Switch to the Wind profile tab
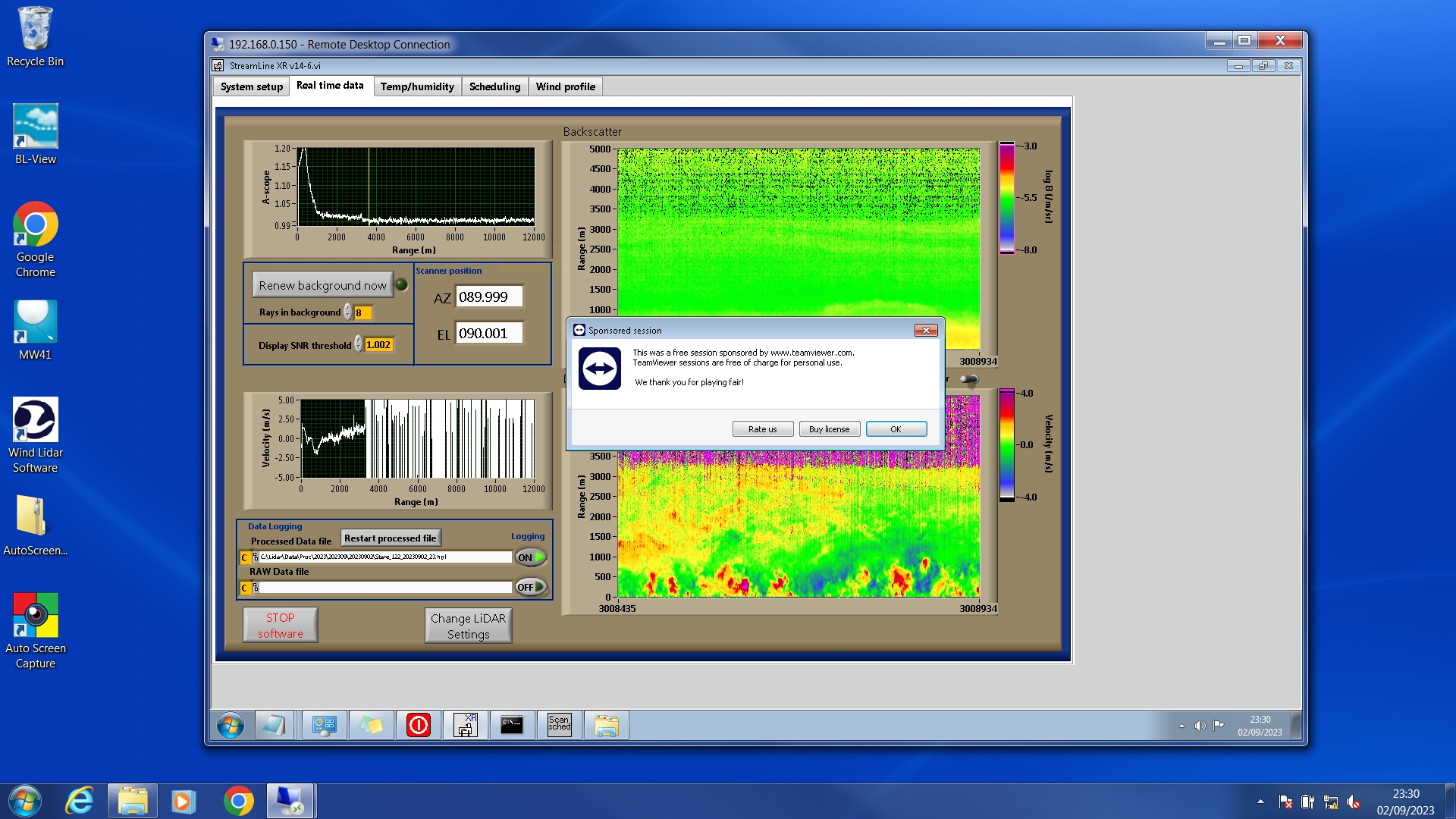 tap(565, 86)
